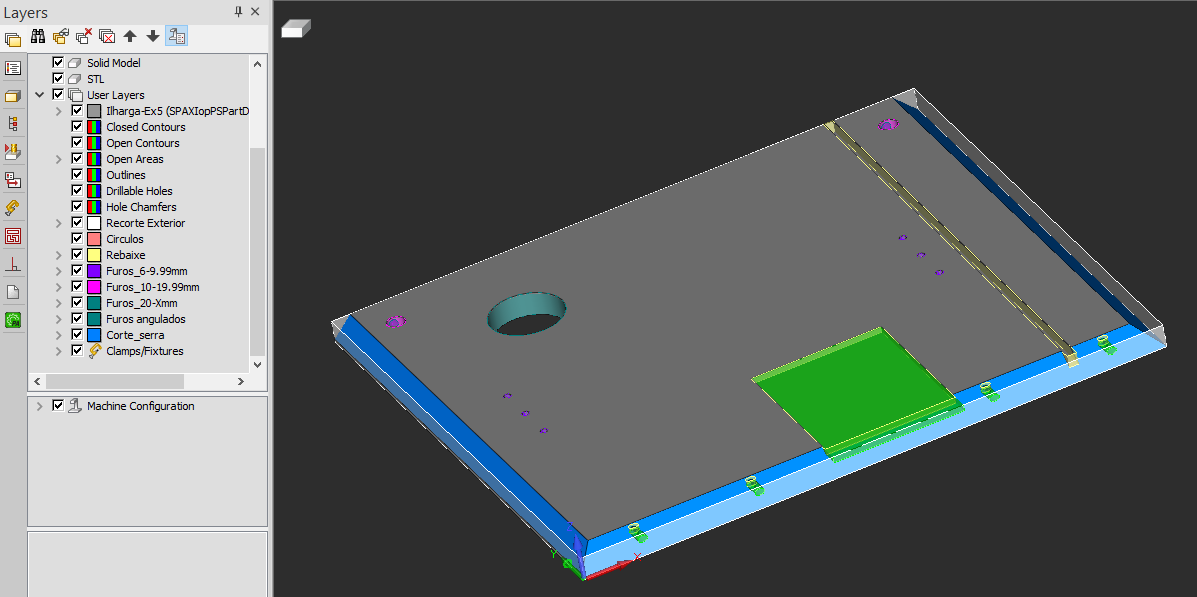
Task: Click the green P4 sidebar icon
Action: [x=13, y=320]
